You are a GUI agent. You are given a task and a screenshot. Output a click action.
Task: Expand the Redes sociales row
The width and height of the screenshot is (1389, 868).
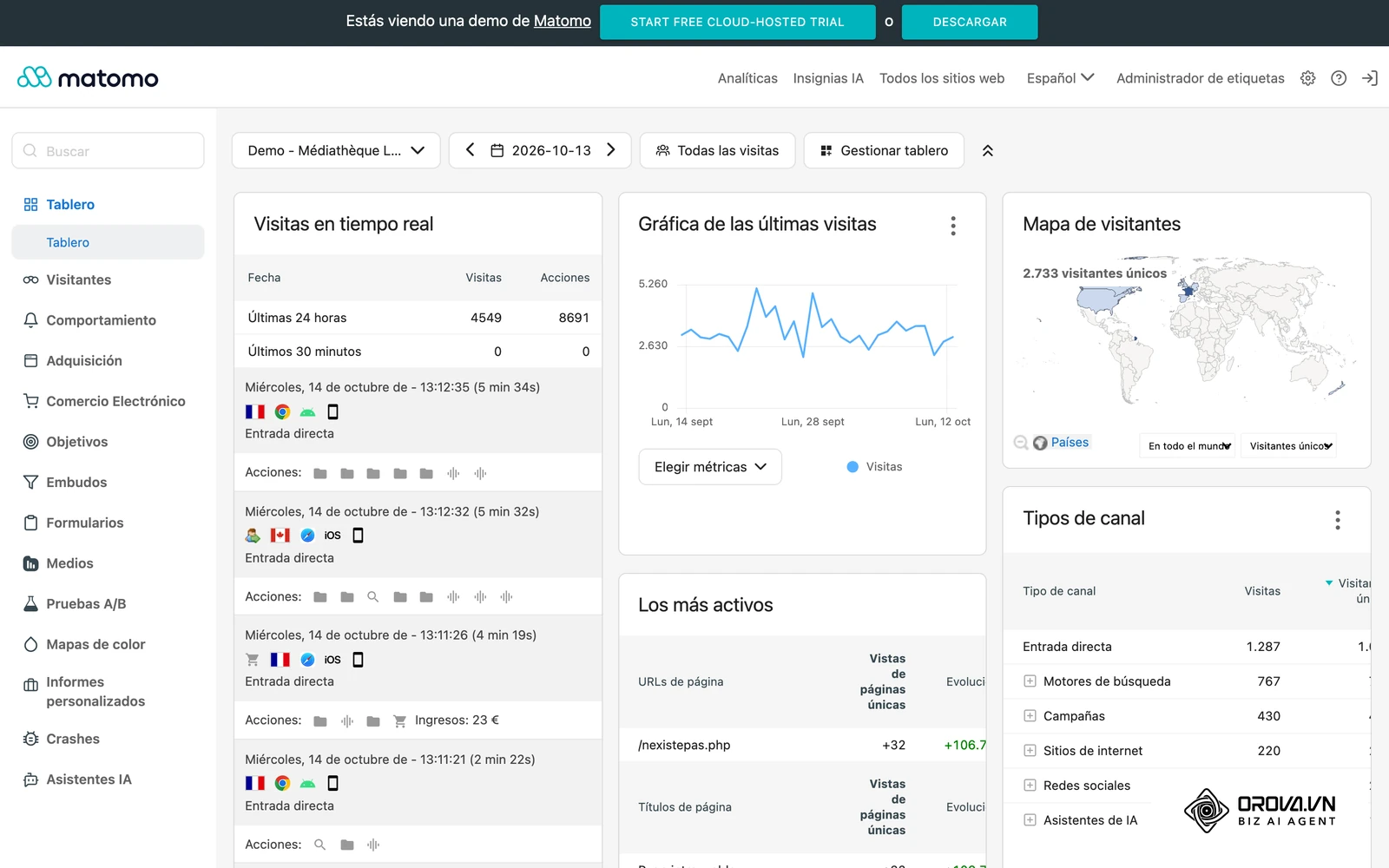pos(1030,786)
